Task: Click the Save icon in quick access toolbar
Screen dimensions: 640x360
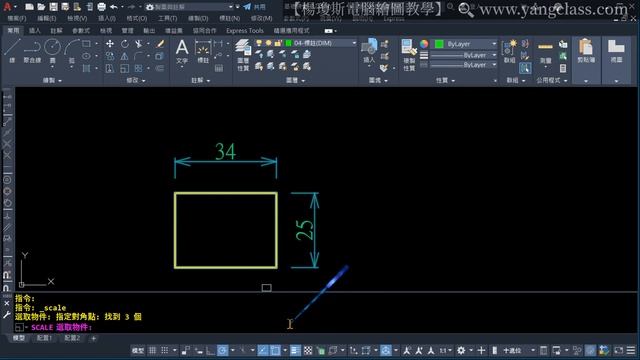Action: point(53,7)
